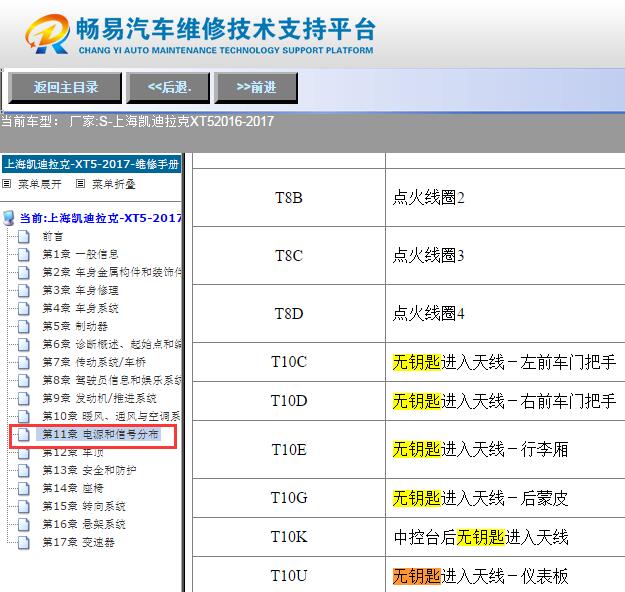Open 第5章 制动器

[x=75, y=326]
